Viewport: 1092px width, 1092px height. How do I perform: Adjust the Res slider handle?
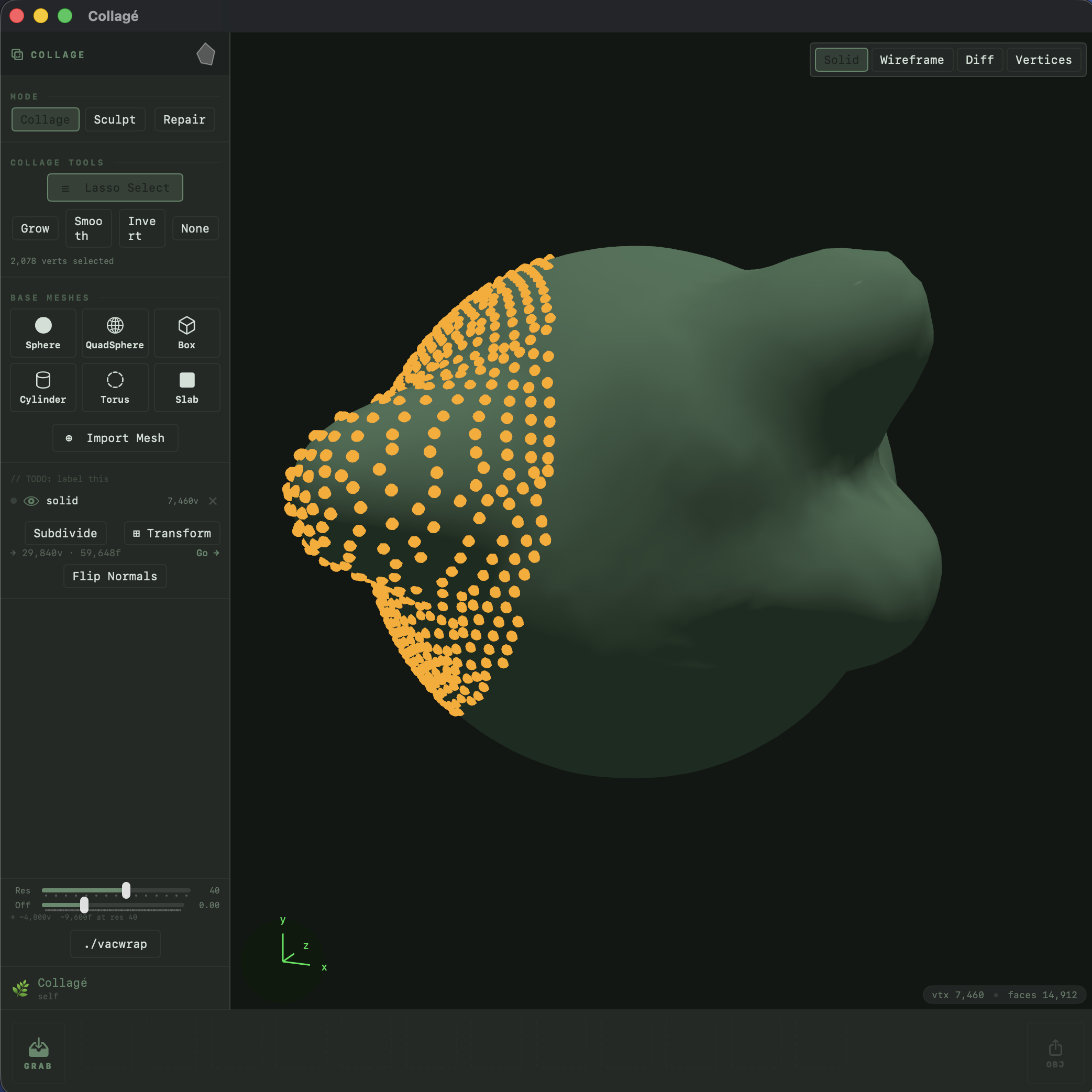[126, 890]
